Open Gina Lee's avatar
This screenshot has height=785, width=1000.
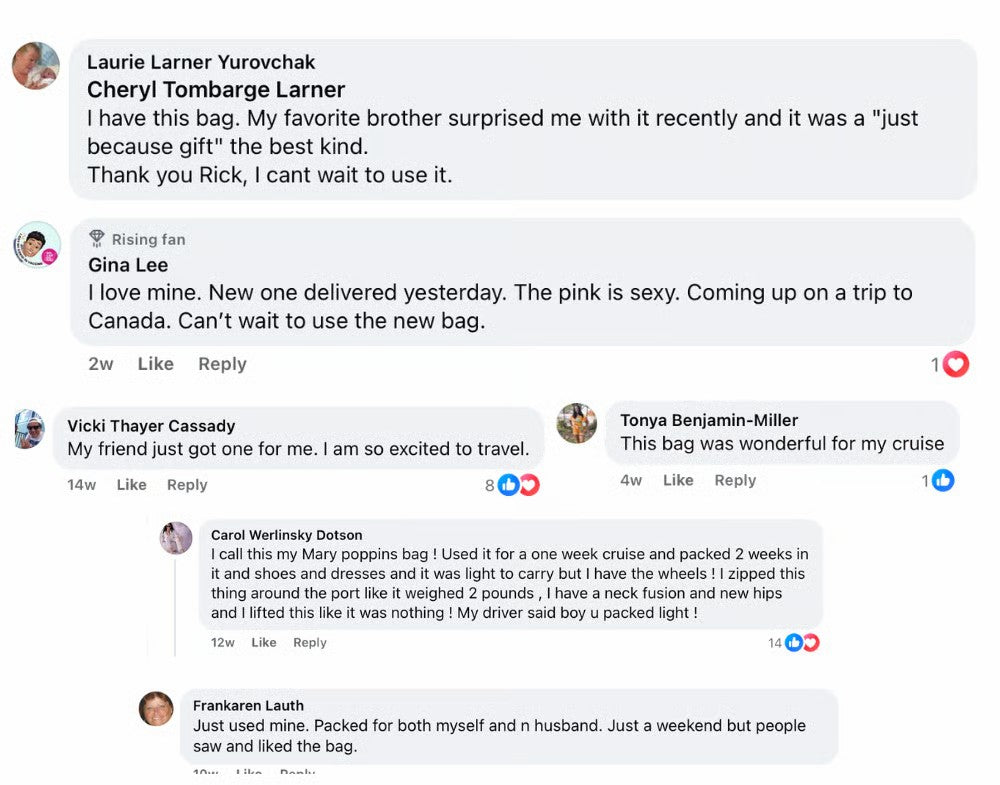[x=37, y=244]
